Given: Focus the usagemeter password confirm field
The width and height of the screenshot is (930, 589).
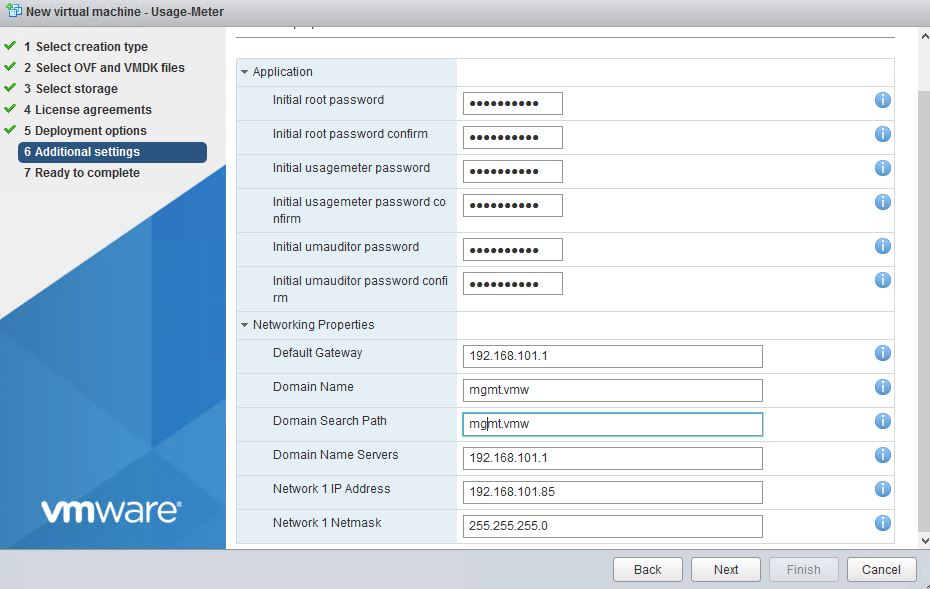Looking at the screenshot, I should (512, 205).
